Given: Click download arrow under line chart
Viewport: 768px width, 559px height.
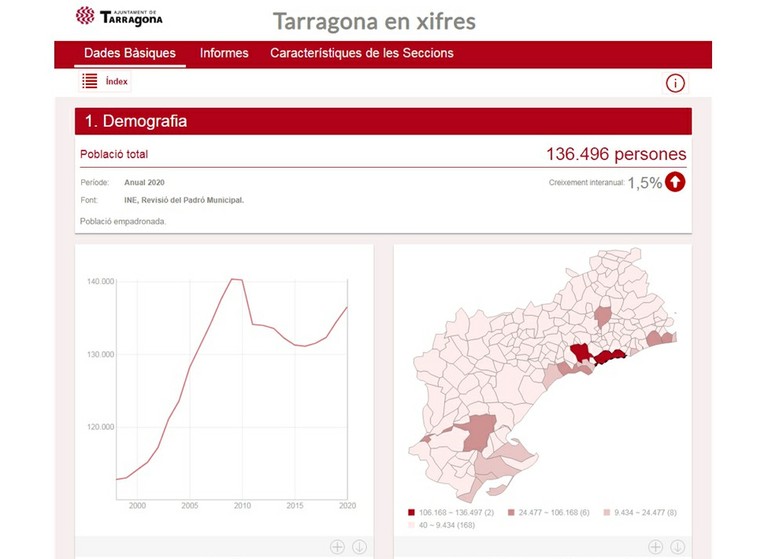Looking at the screenshot, I should pyautogui.click(x=359, y=547).
